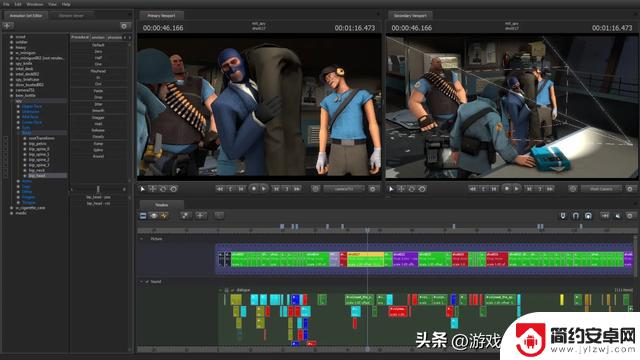Jump to first frame in Secondary Viewport
The height and width of the screenshot is (360, 640).
tap(473, 189)
